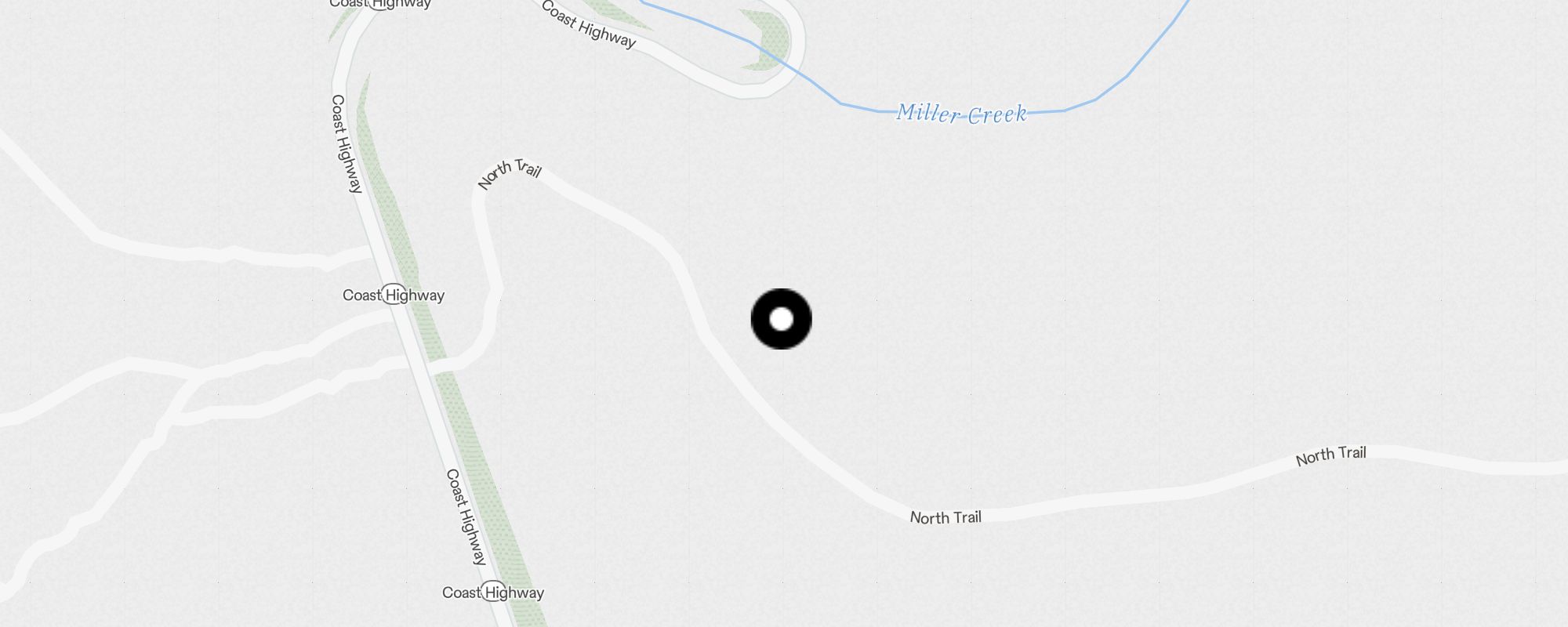Select the North Trail label at the trail's lowest dip

[946, 517]
